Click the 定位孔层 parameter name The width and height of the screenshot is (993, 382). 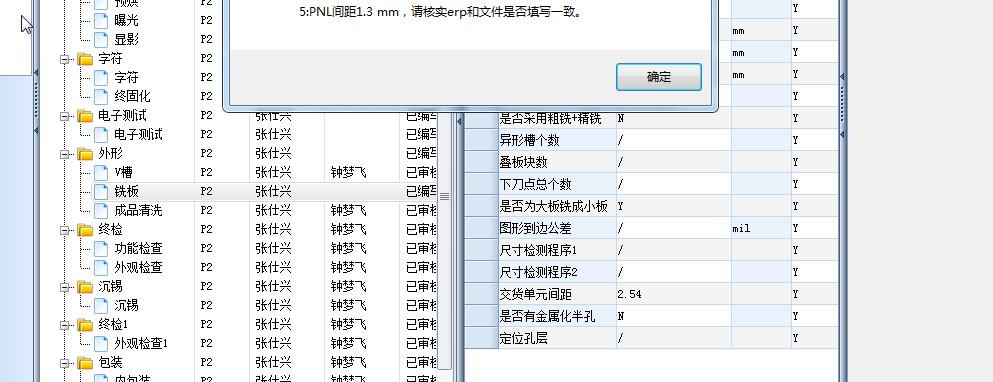click(523, 338)
